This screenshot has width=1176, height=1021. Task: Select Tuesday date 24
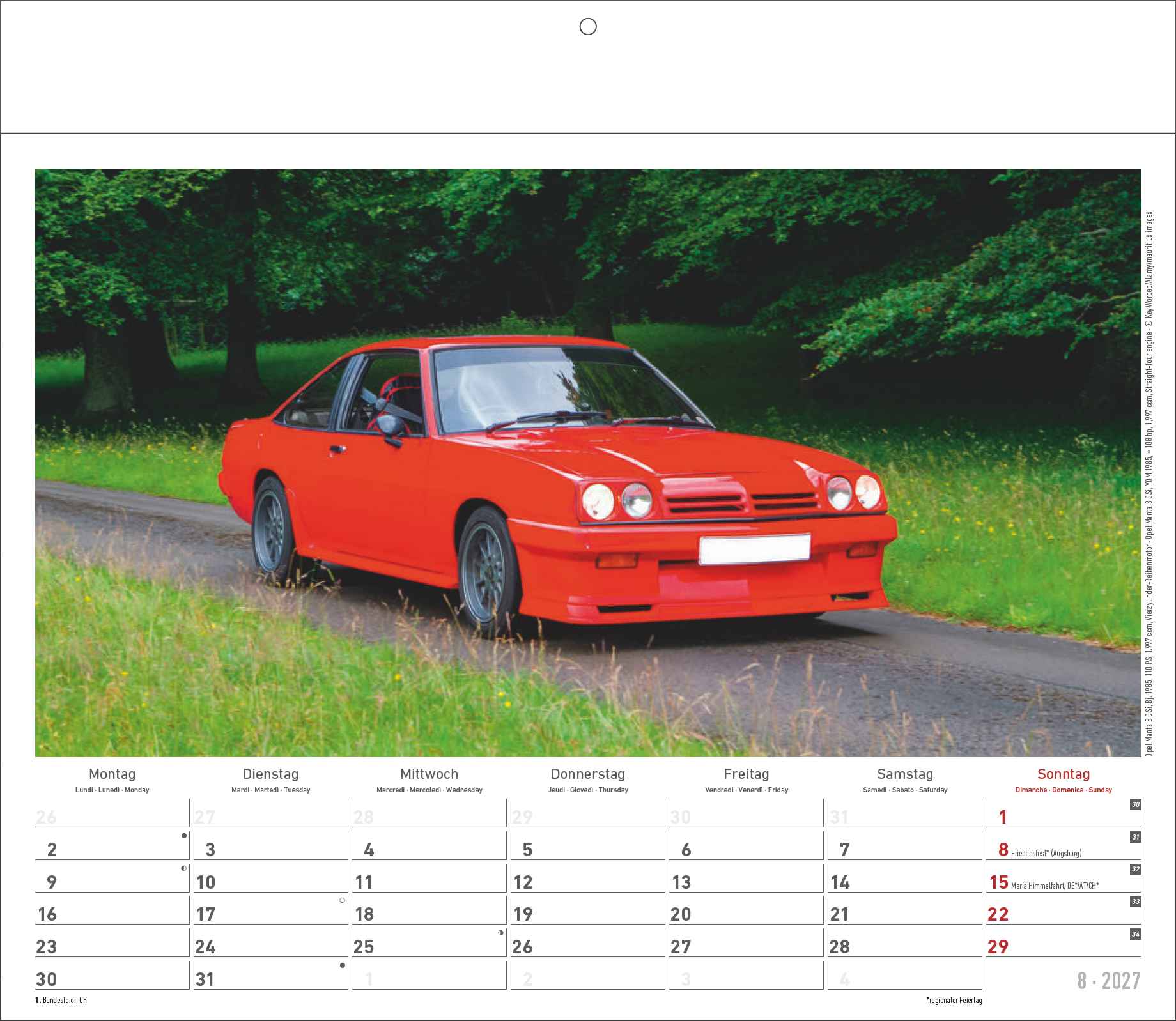[205, 947]
